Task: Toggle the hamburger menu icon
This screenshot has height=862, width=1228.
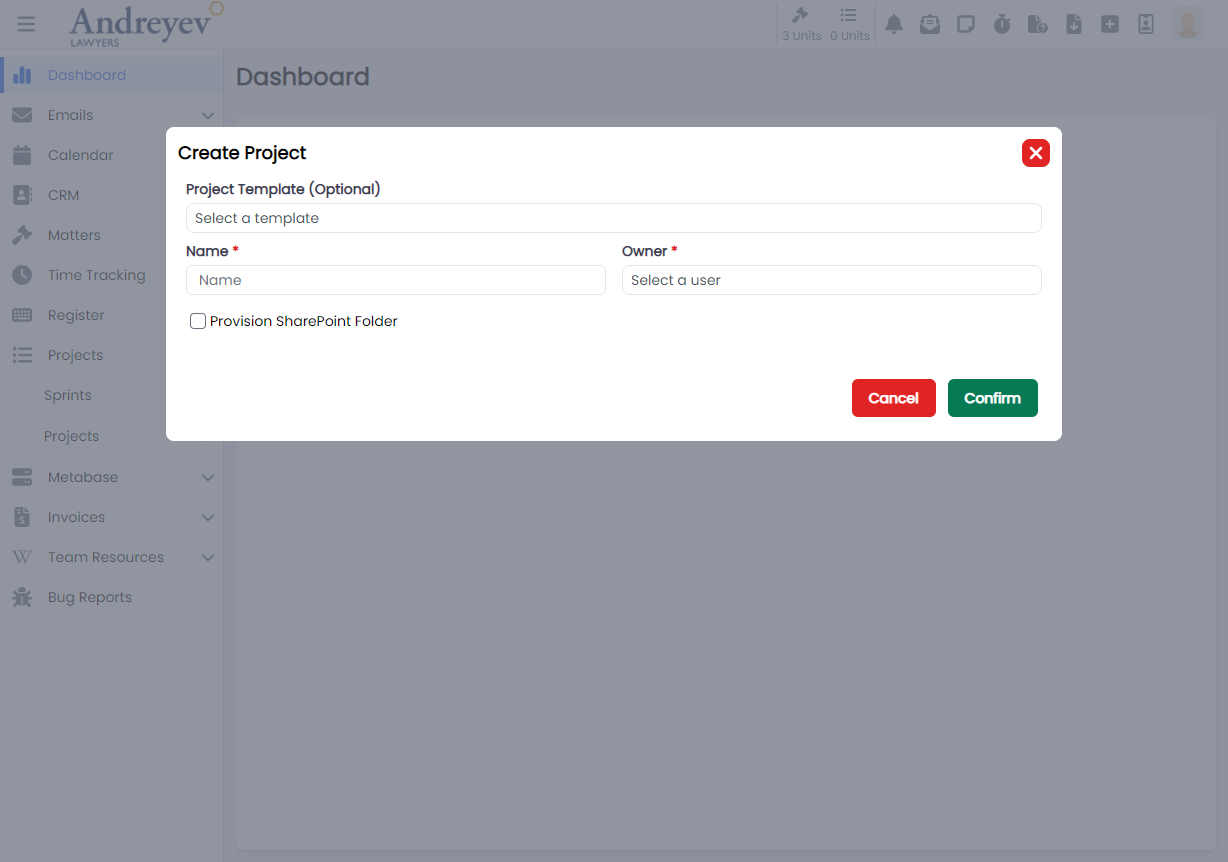Action: pyautogui.click(x=26, y=24)
